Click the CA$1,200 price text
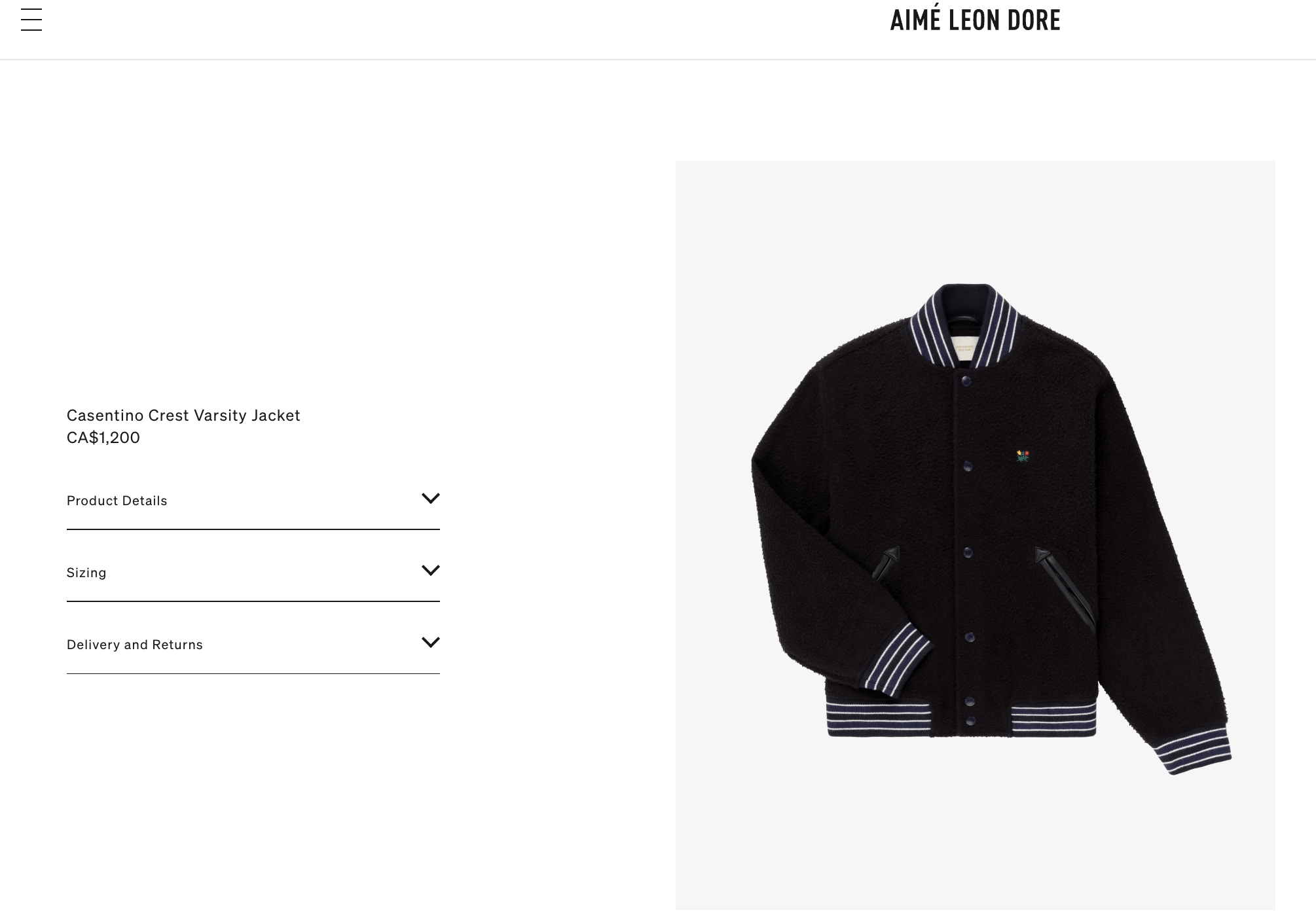The image size is (1316, 924). click(x=103, y=438)
